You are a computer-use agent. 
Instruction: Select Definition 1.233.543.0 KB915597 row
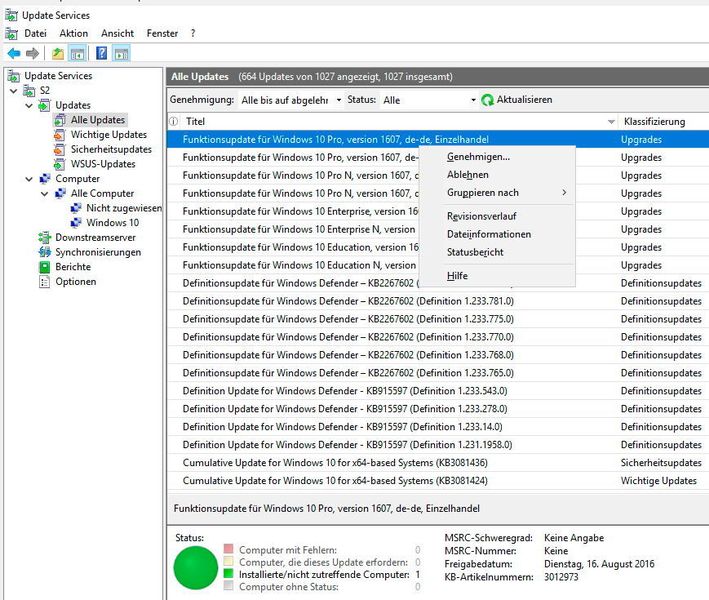coord(438,391)
